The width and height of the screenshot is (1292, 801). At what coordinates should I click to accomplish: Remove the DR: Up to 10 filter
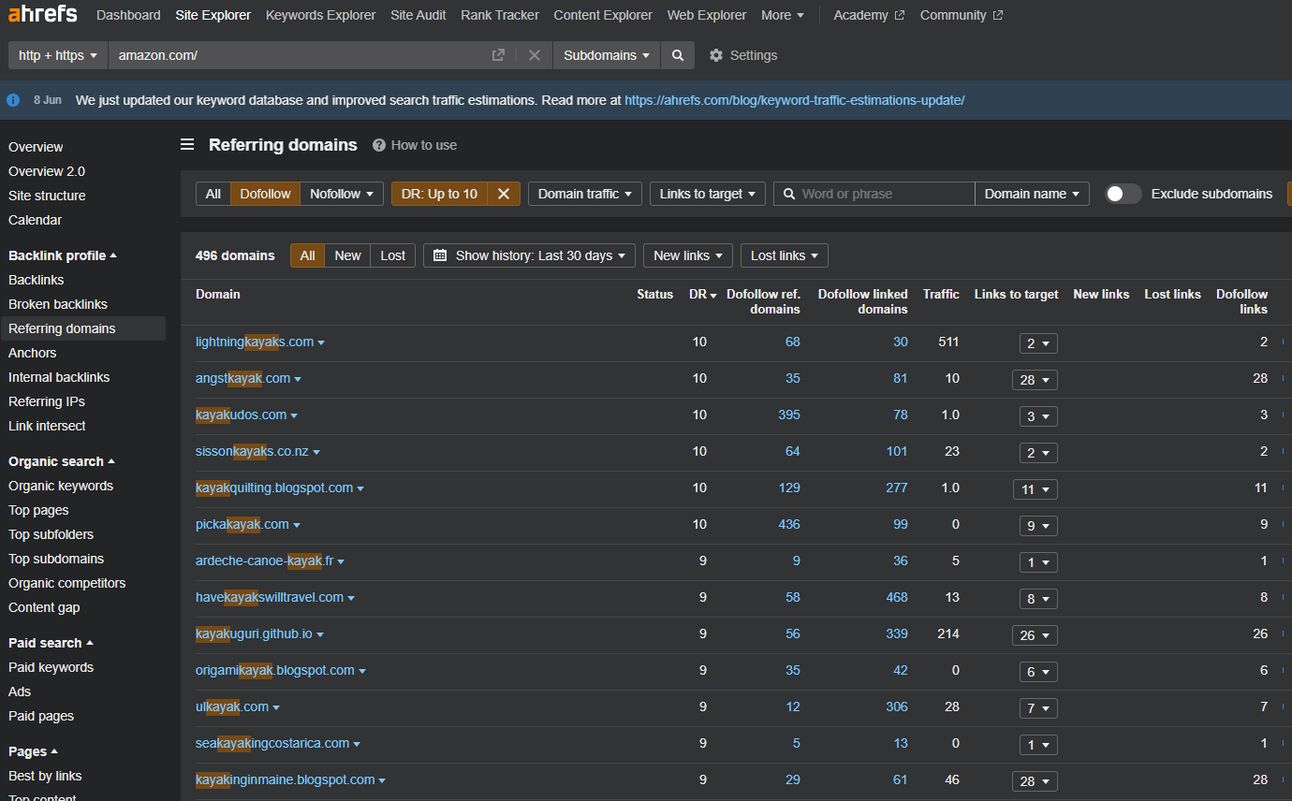click(x=503, y=194)
